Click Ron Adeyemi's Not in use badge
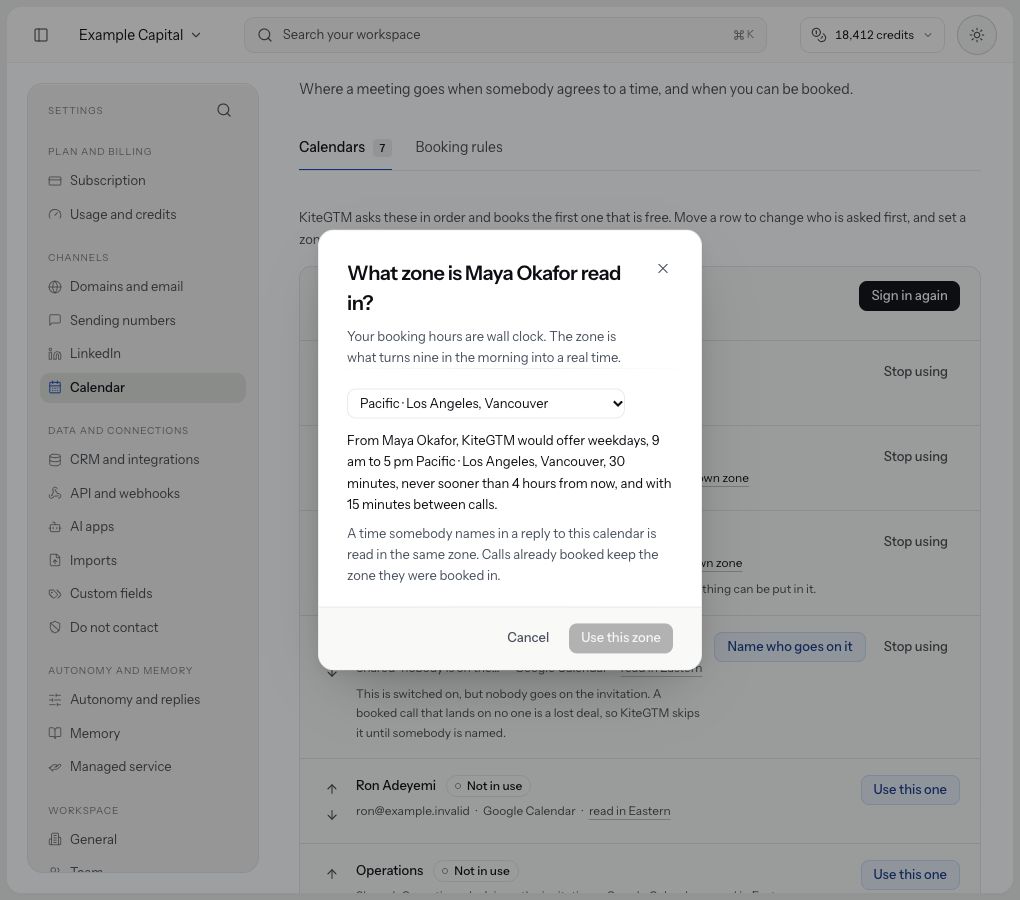The width and height of the screenshot is (1020, 900). click(488, 786)
